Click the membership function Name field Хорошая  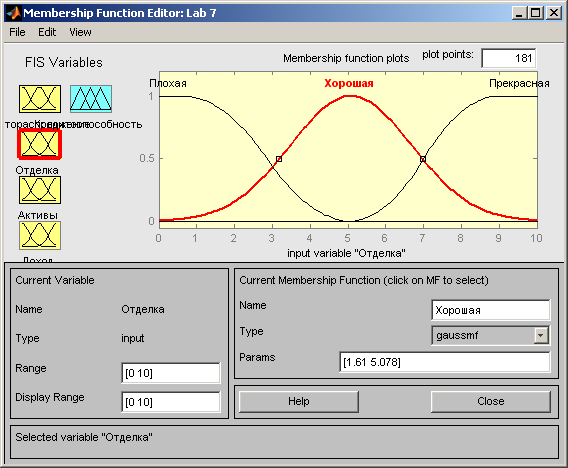pyautogui.click(x=490, y=310)
